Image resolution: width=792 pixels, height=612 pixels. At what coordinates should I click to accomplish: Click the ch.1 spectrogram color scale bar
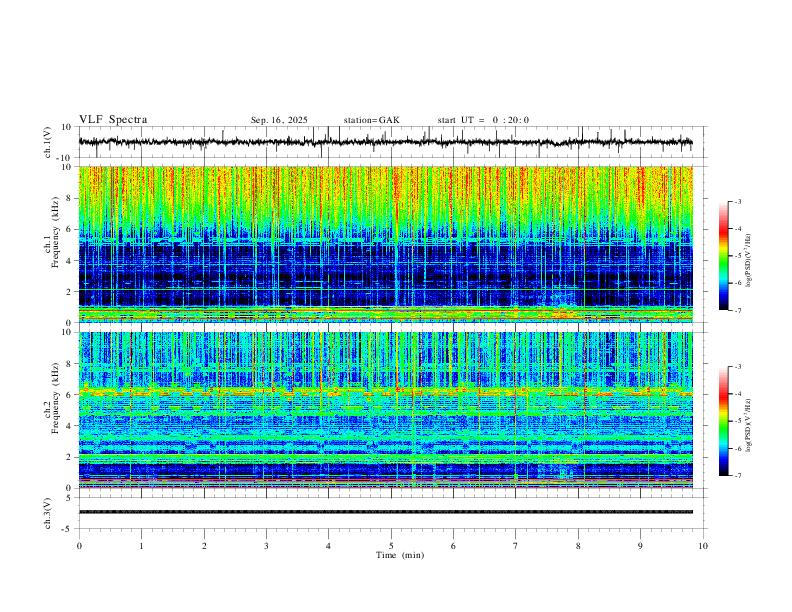723,256
